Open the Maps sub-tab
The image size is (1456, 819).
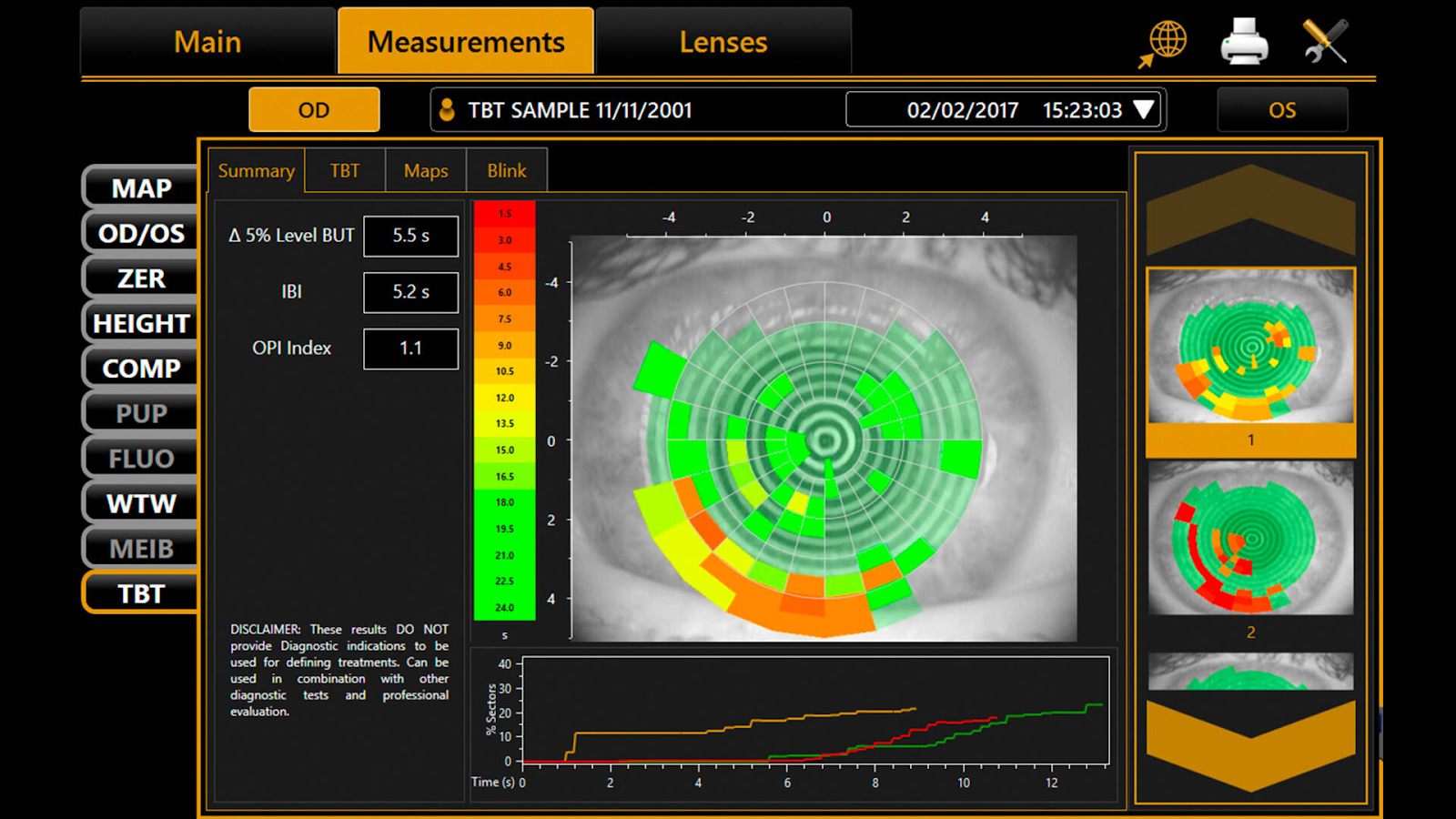426,171
